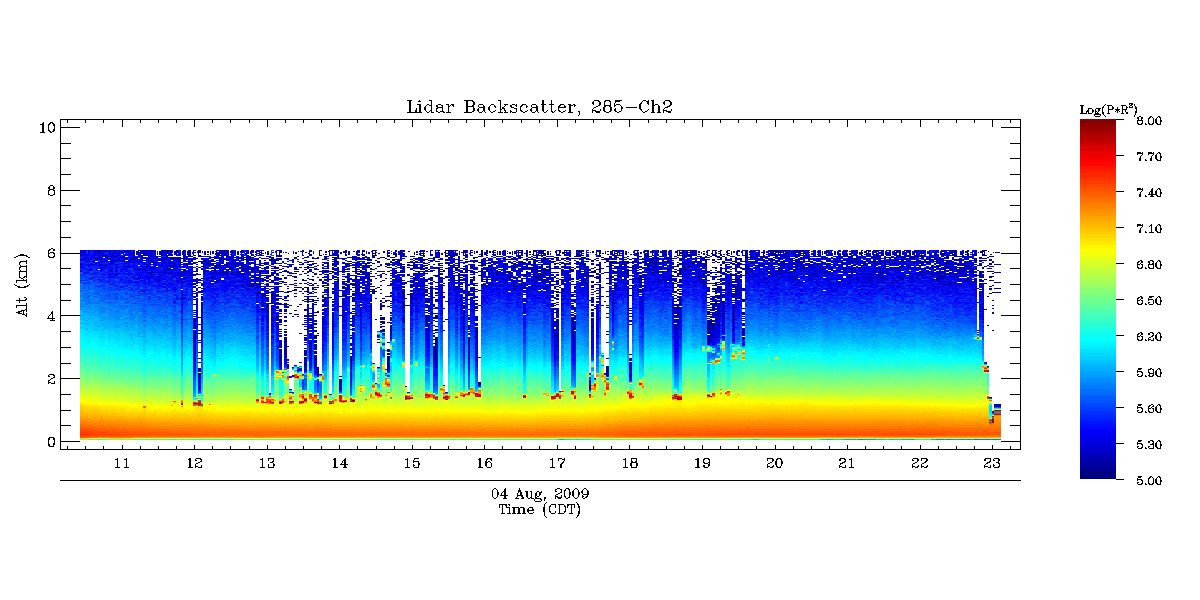Click the 8 km altitude tick label
Screen dimensions: 1200x600
[x=50, y=190]
